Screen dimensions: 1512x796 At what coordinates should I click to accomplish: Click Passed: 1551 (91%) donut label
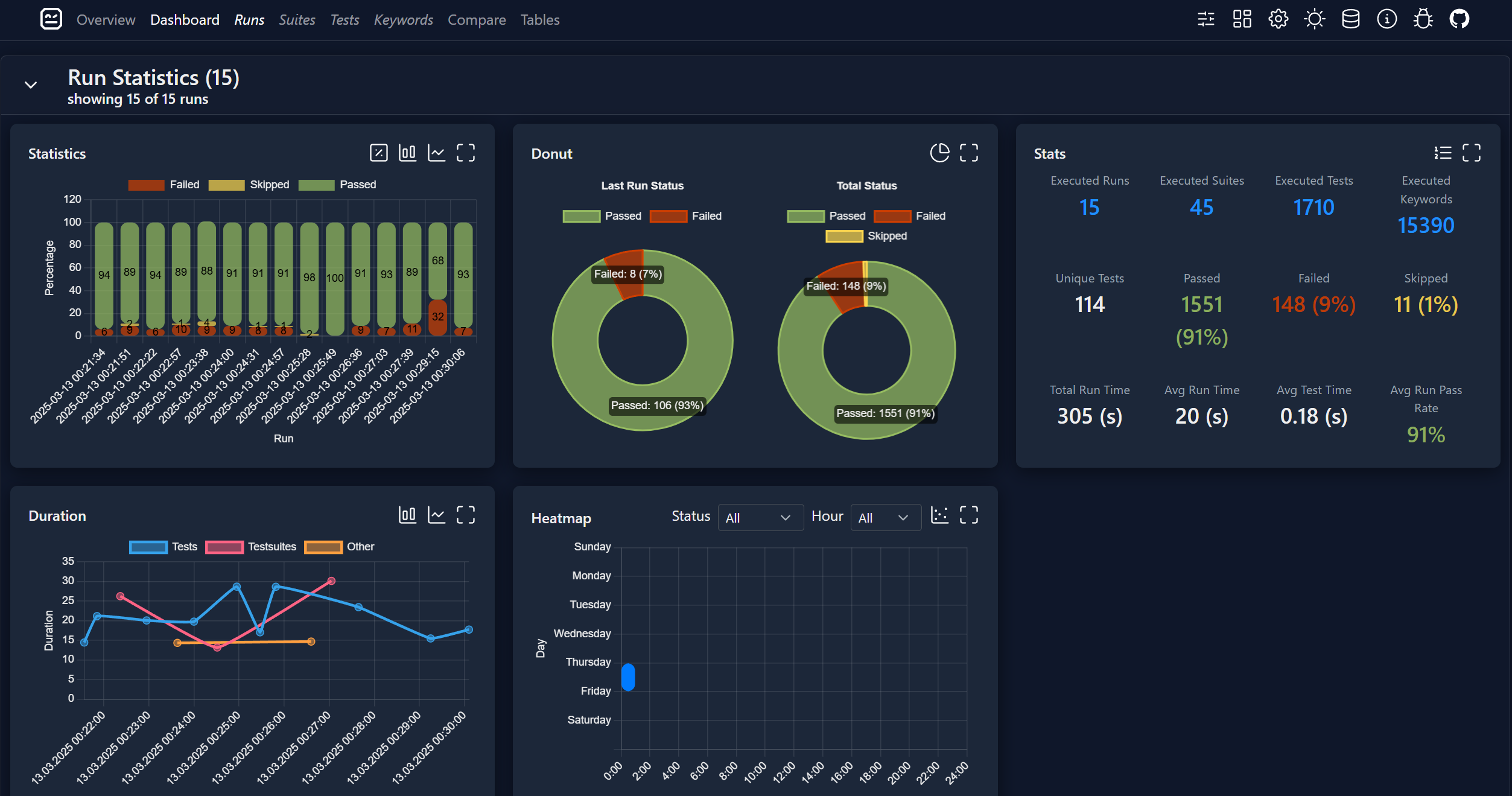pyautogui.click(x=885, y=413)
